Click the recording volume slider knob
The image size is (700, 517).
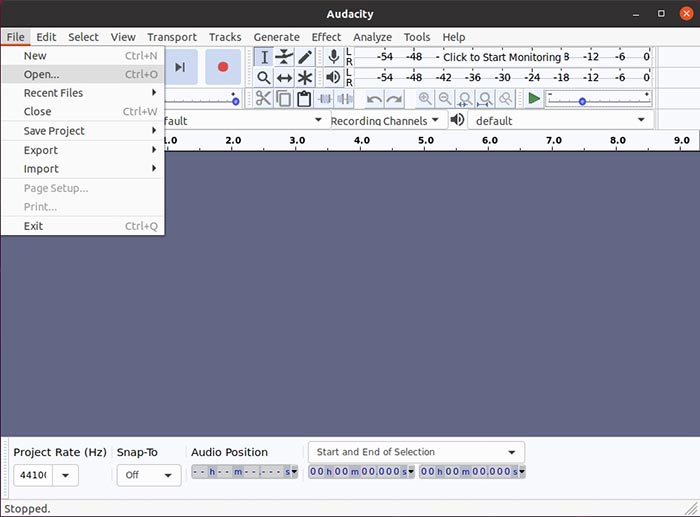tap(235, 101)
